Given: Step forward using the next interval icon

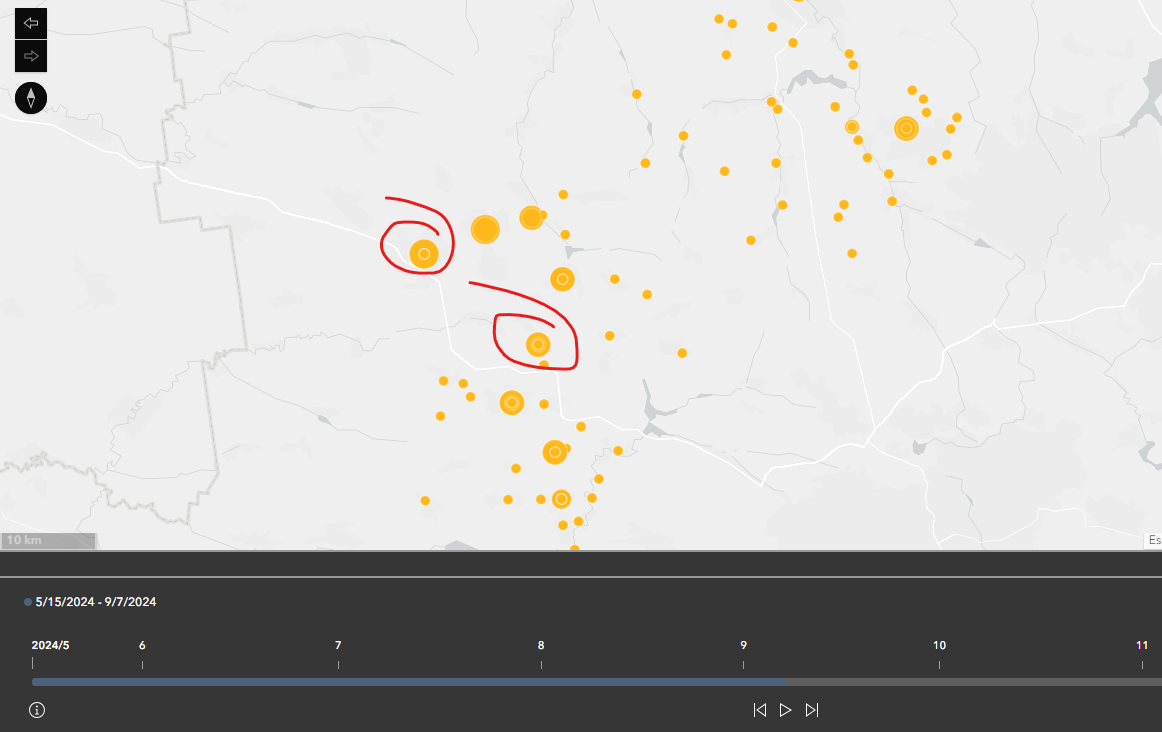Looking at the screenshot, I should tap(812, 709).
